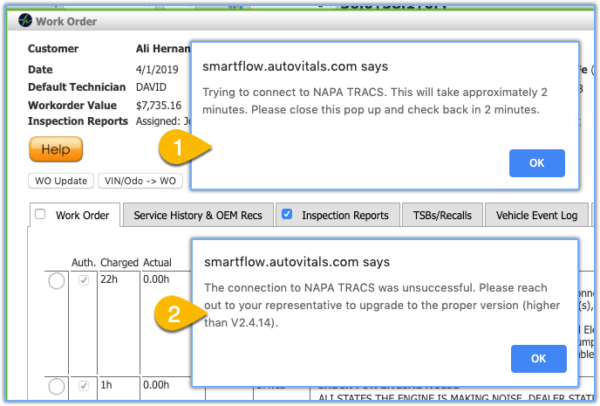Click the Default Technician name DAVID

pos(151,87)
